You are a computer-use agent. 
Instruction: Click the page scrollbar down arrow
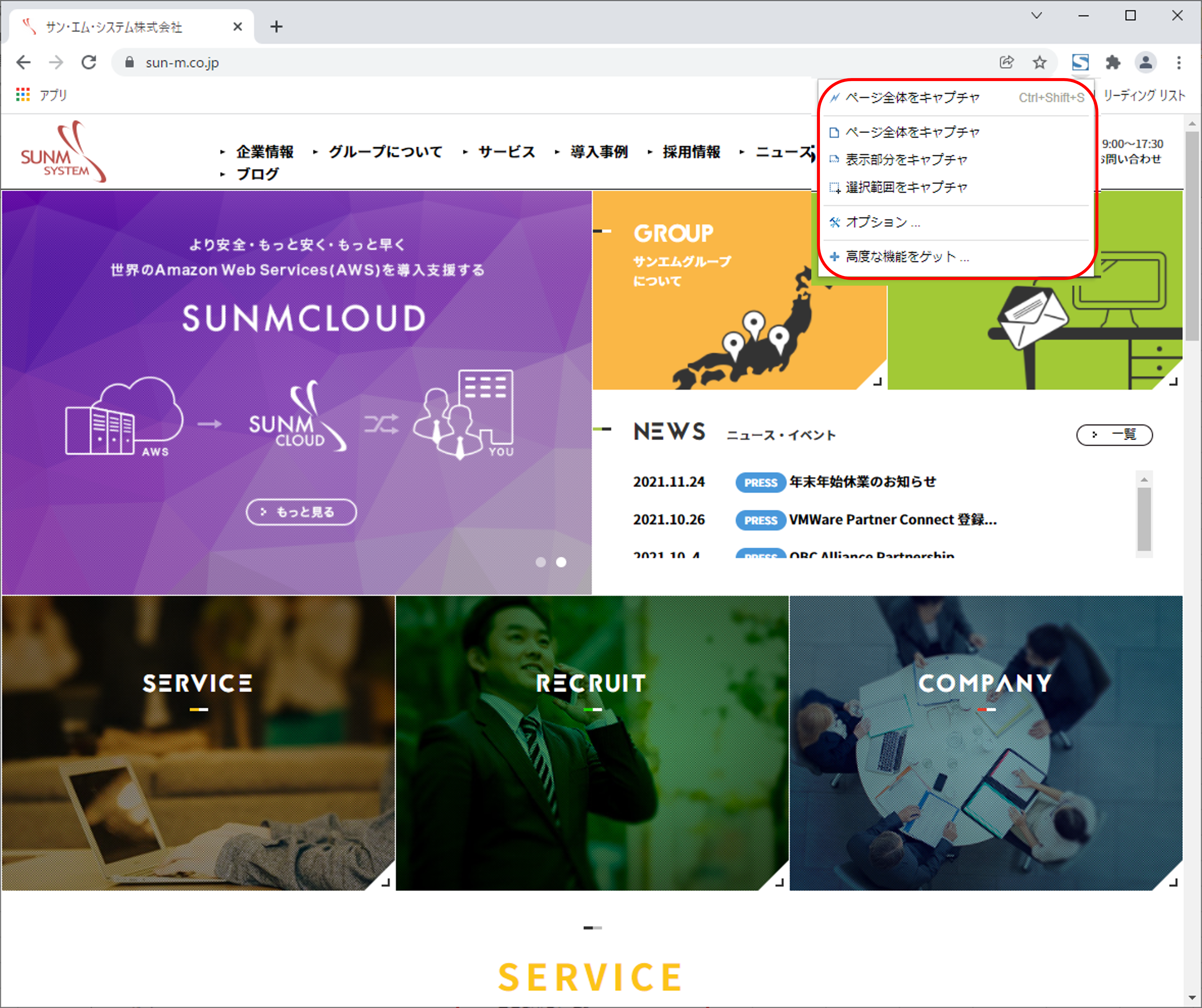tap(1192, 998)
